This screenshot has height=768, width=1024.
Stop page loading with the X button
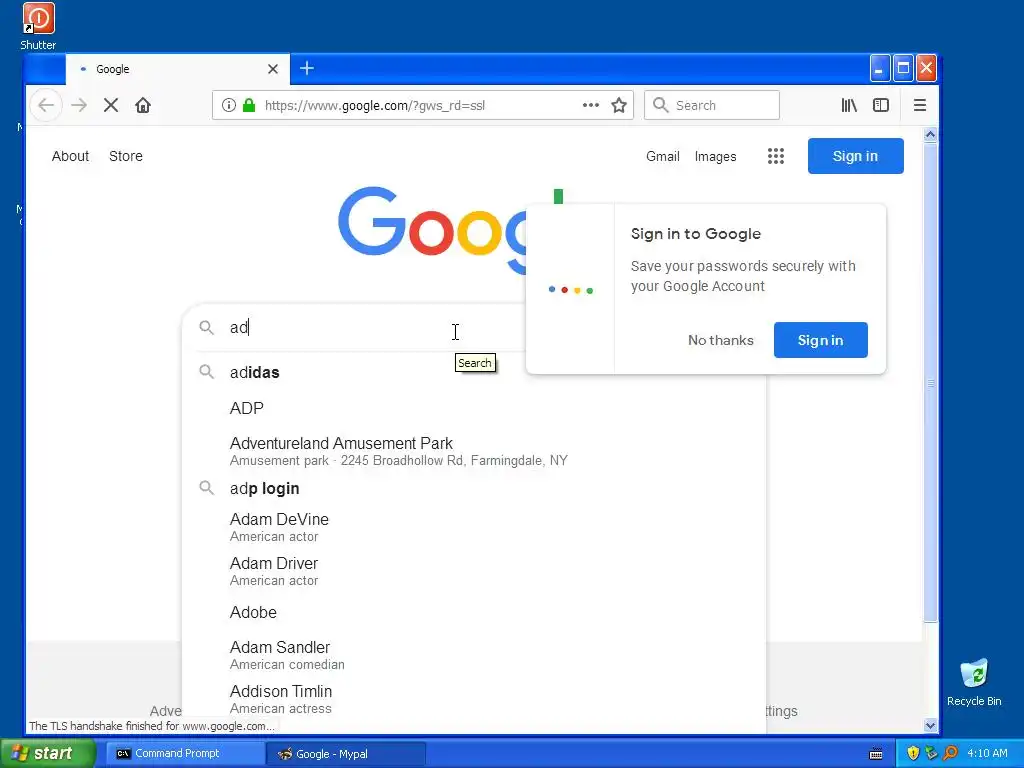click(x=111, y=105)
